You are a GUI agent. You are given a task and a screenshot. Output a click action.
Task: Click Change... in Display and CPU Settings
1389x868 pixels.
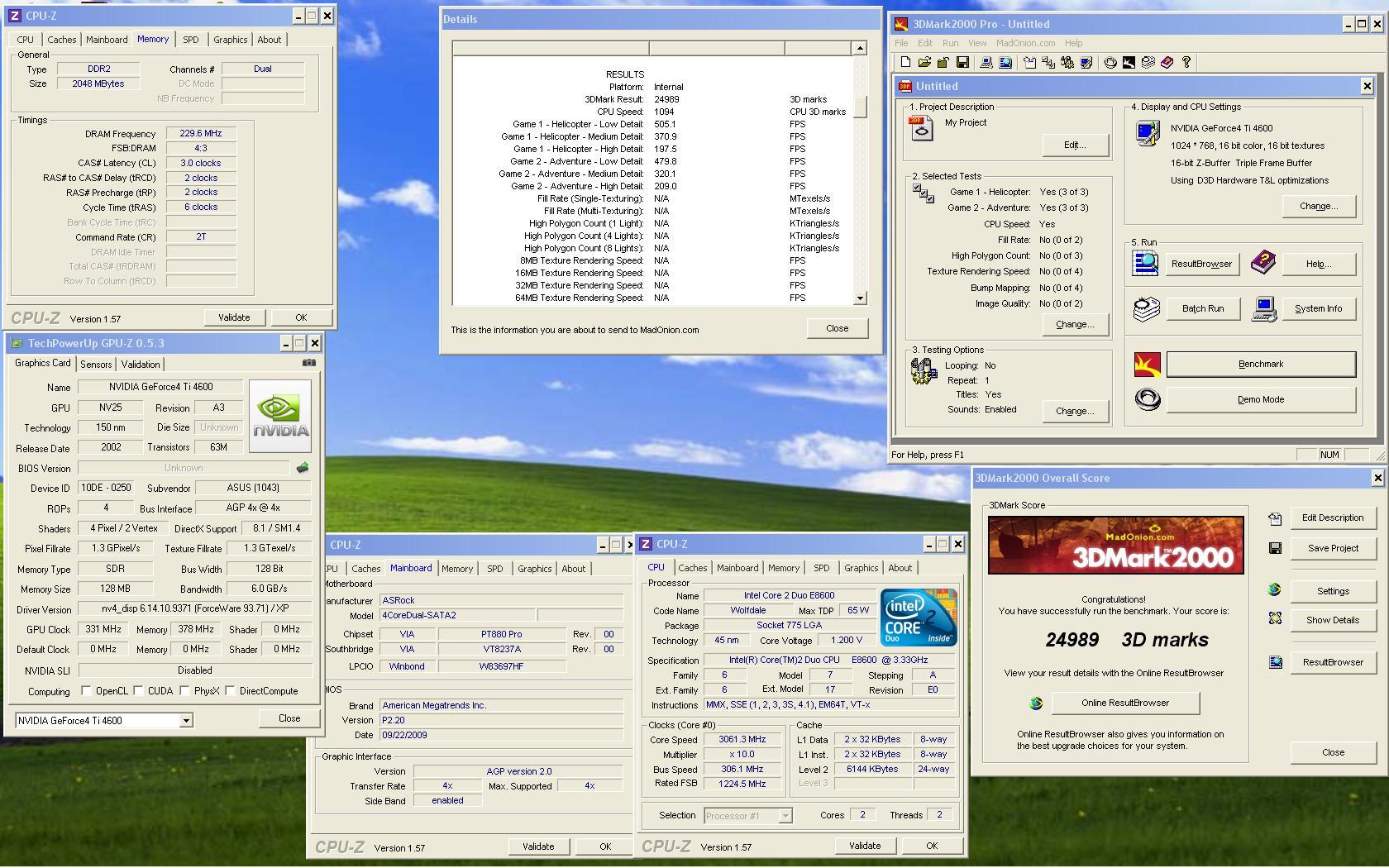click(1318, 206)
